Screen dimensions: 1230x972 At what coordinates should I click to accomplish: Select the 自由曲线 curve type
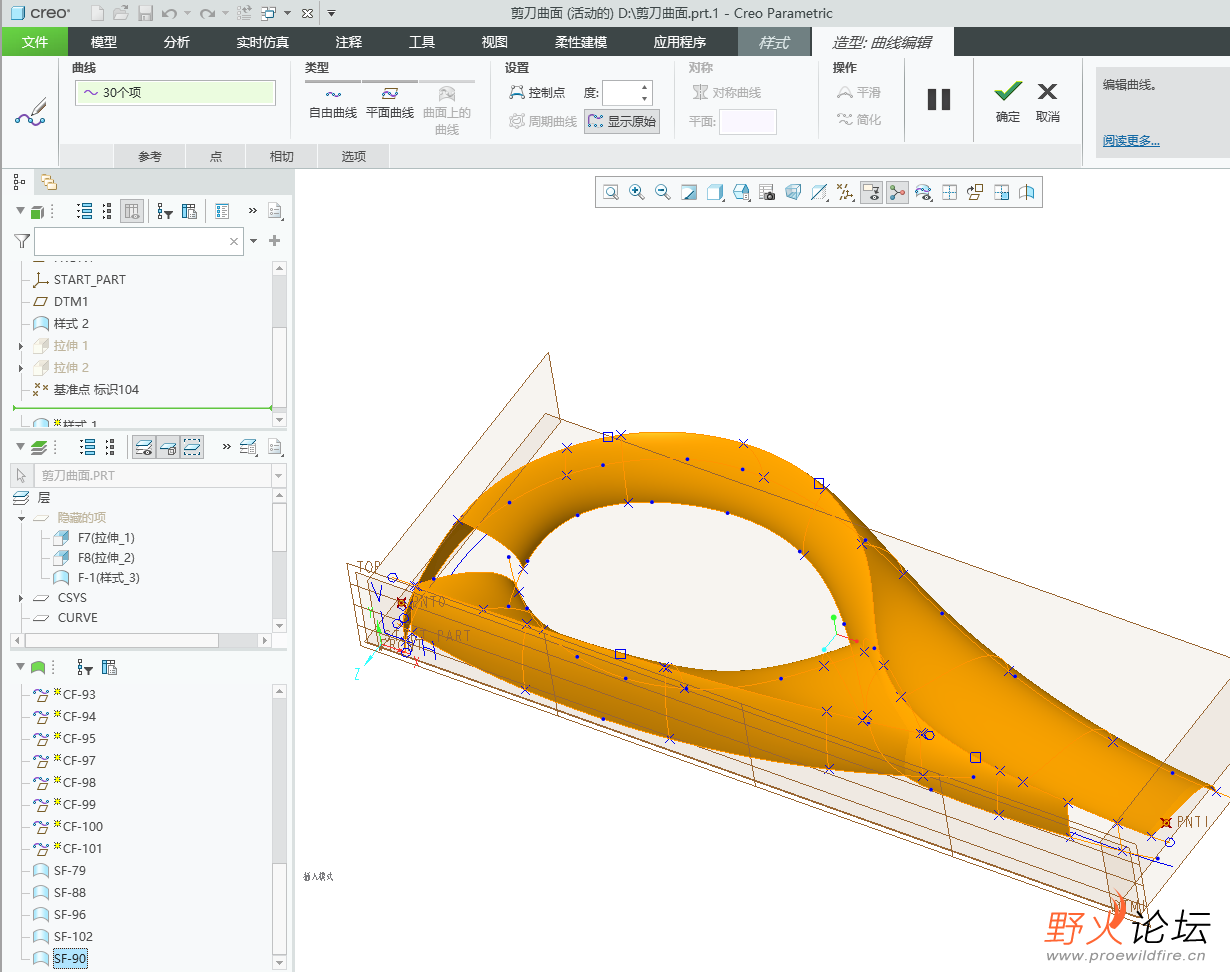[x=333, y=103]
